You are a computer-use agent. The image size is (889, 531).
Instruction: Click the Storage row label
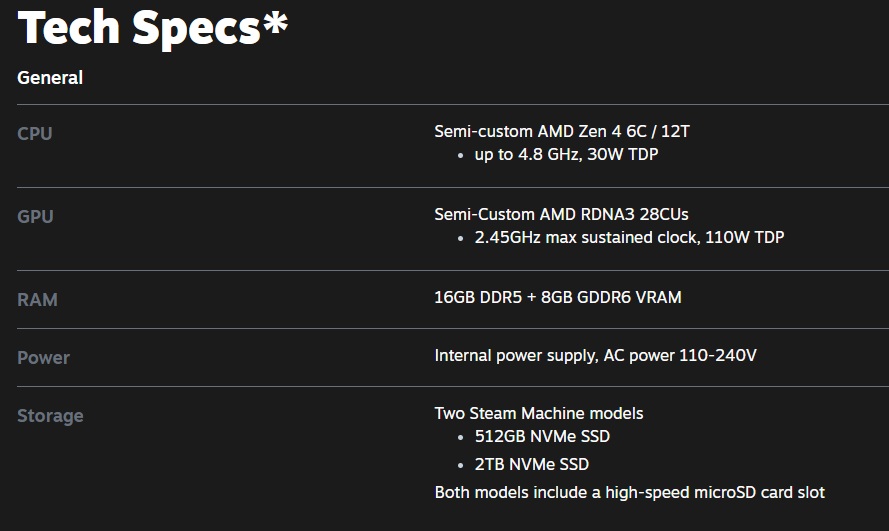click(x=50, y=416)
